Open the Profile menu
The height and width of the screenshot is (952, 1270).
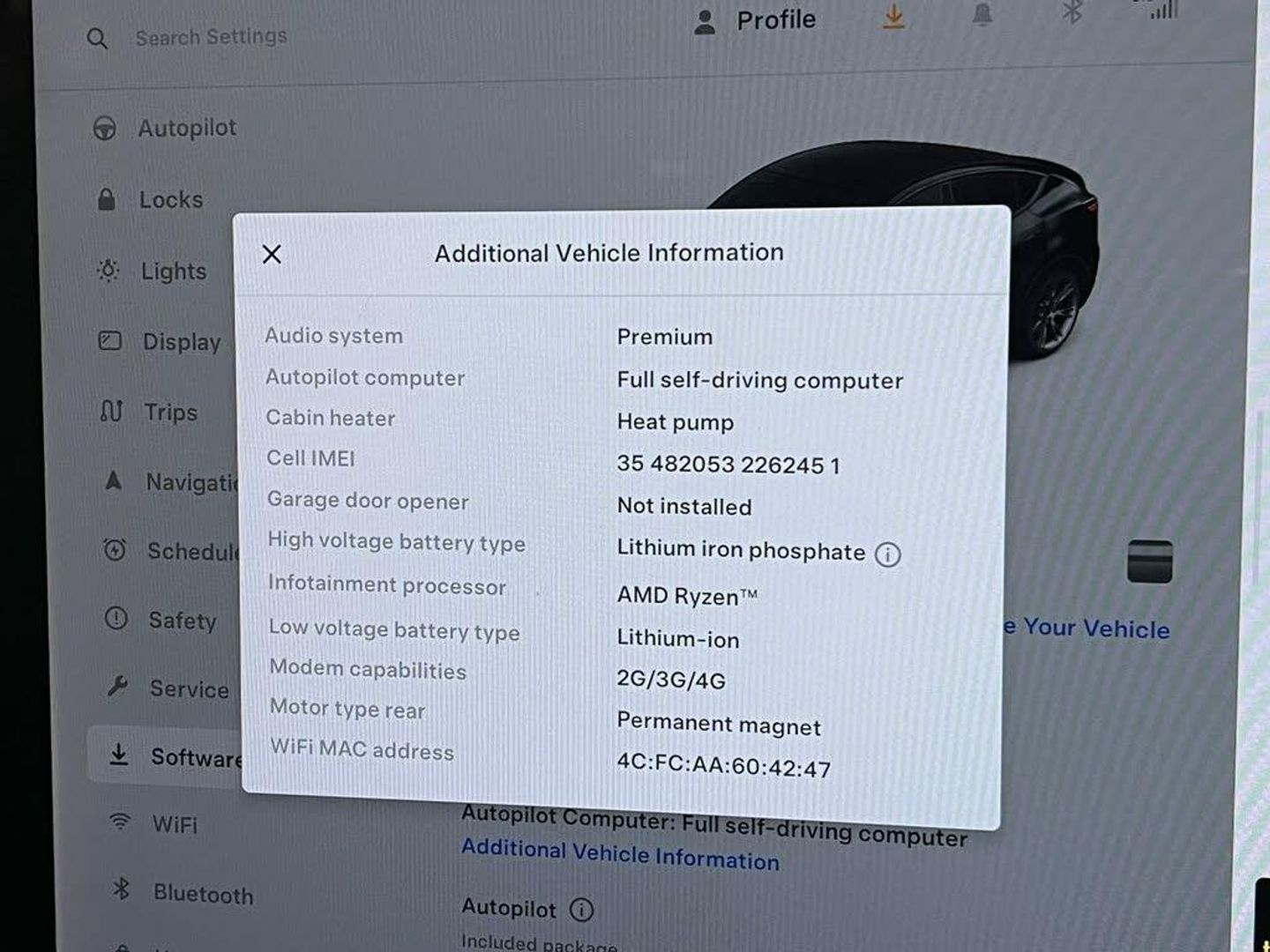point(755,21)
